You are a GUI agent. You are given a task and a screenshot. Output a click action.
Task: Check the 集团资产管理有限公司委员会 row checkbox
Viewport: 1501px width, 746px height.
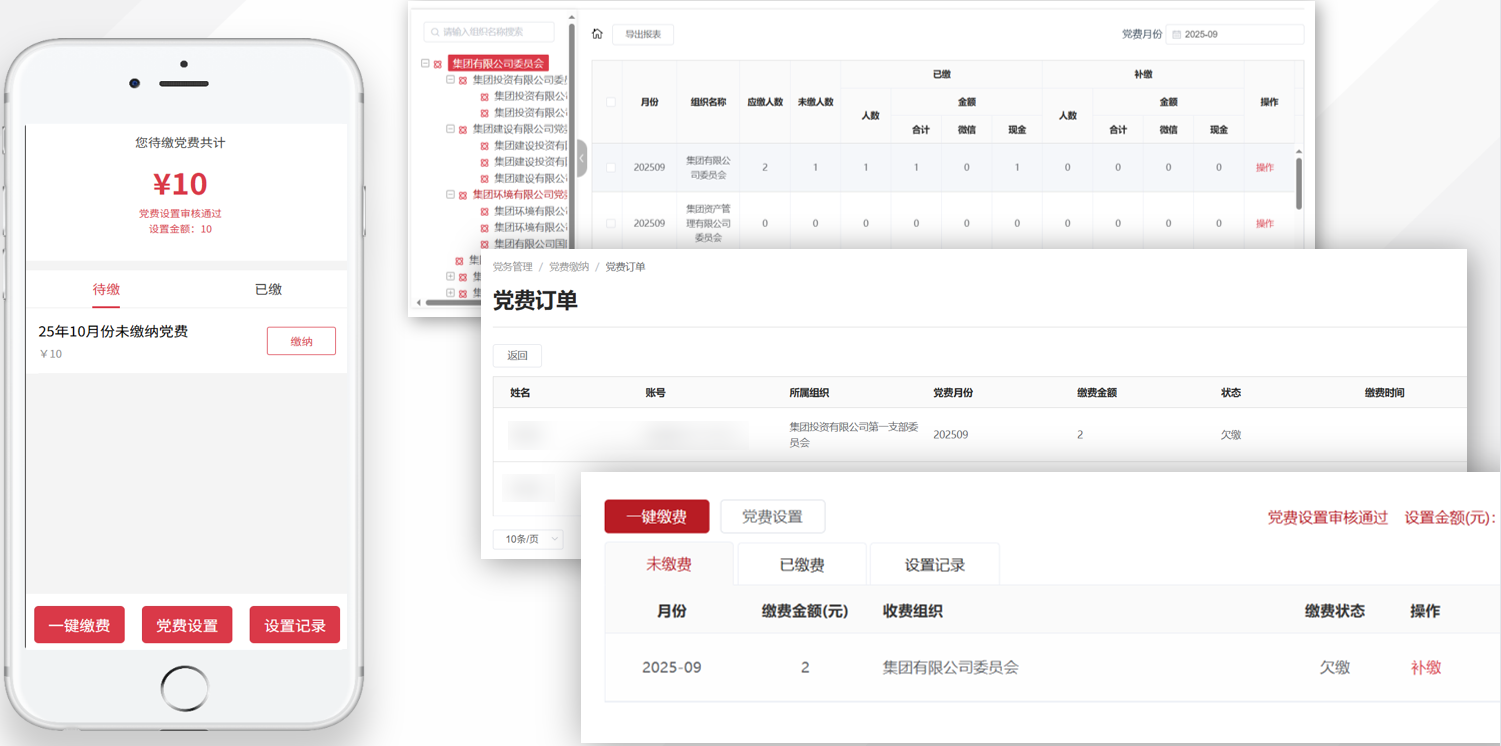[x=611, y=223]
